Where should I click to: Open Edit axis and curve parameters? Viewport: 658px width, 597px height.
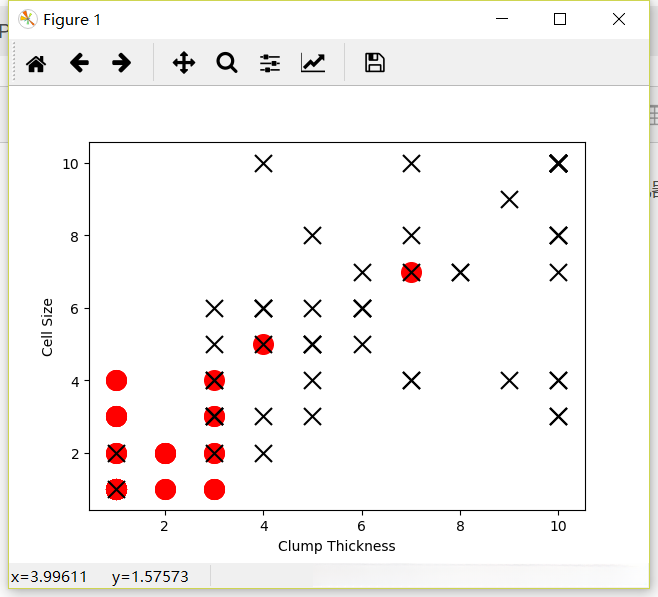tap(313, 63)
